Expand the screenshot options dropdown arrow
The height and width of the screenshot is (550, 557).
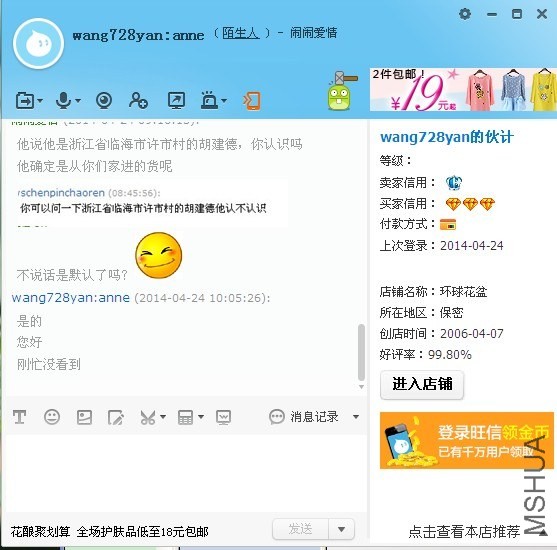pos(163,416)
